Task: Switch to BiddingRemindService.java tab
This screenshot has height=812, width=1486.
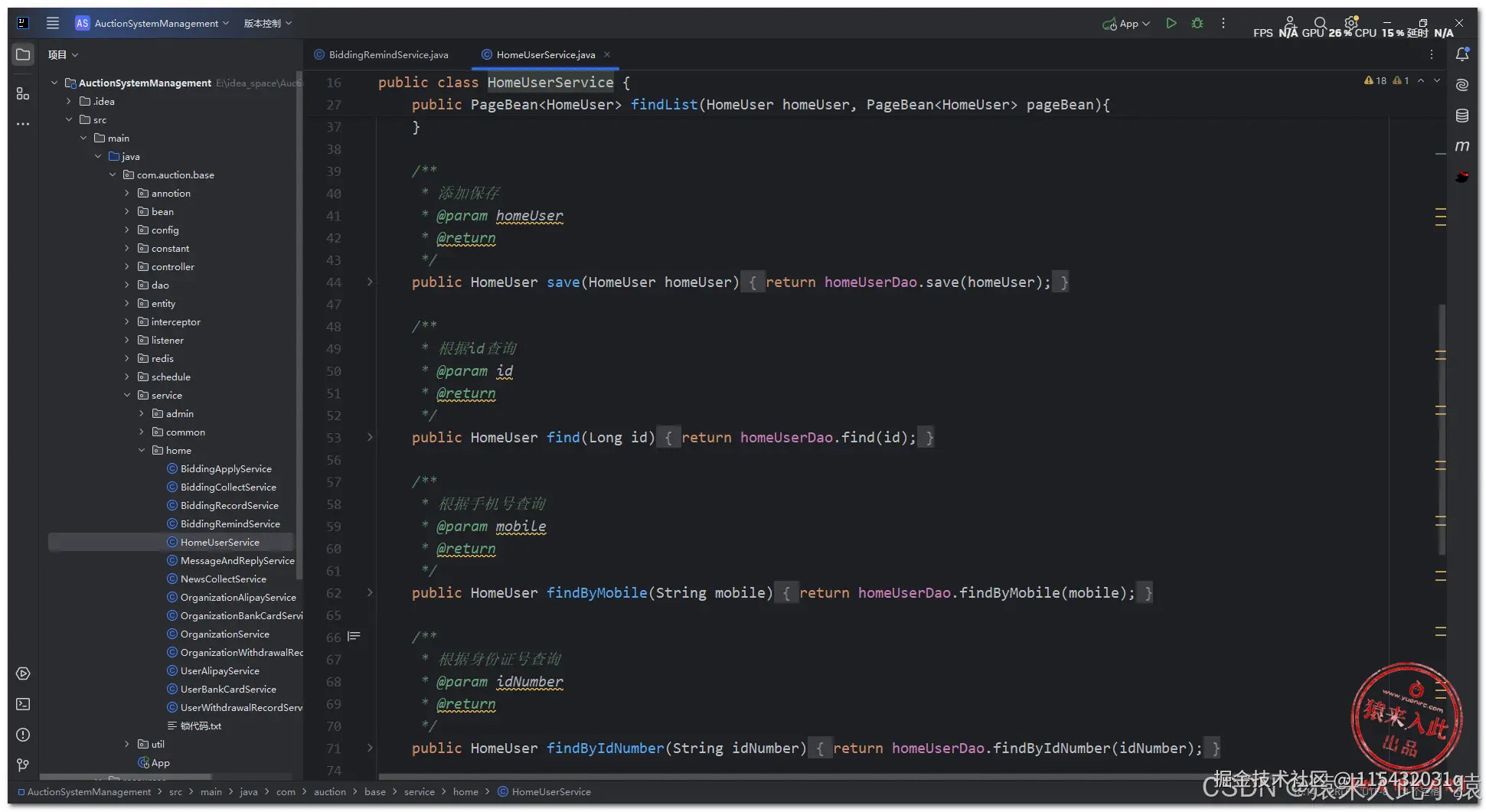Action: click(x=381, y=54)
